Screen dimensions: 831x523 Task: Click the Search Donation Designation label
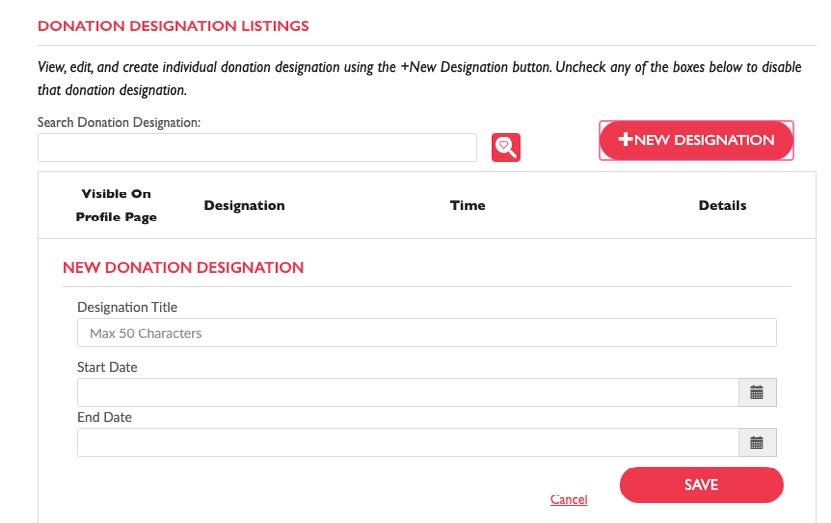coord(119,122)
